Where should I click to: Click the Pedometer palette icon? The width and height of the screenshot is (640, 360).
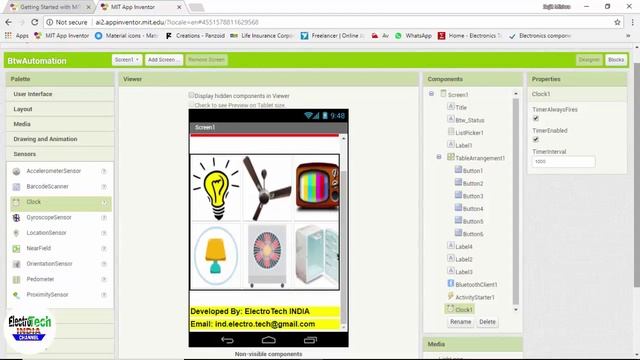pyautogui.click(x=16, y=280)
